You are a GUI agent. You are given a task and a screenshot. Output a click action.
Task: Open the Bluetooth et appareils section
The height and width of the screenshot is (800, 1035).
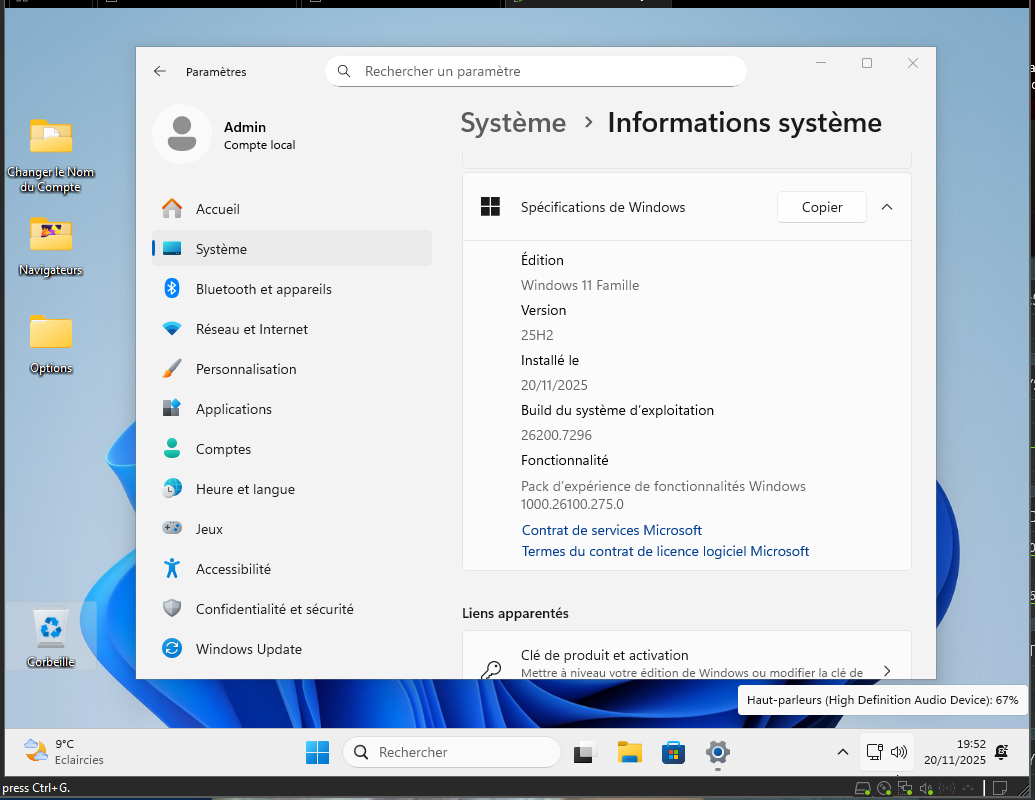point(263,289)
